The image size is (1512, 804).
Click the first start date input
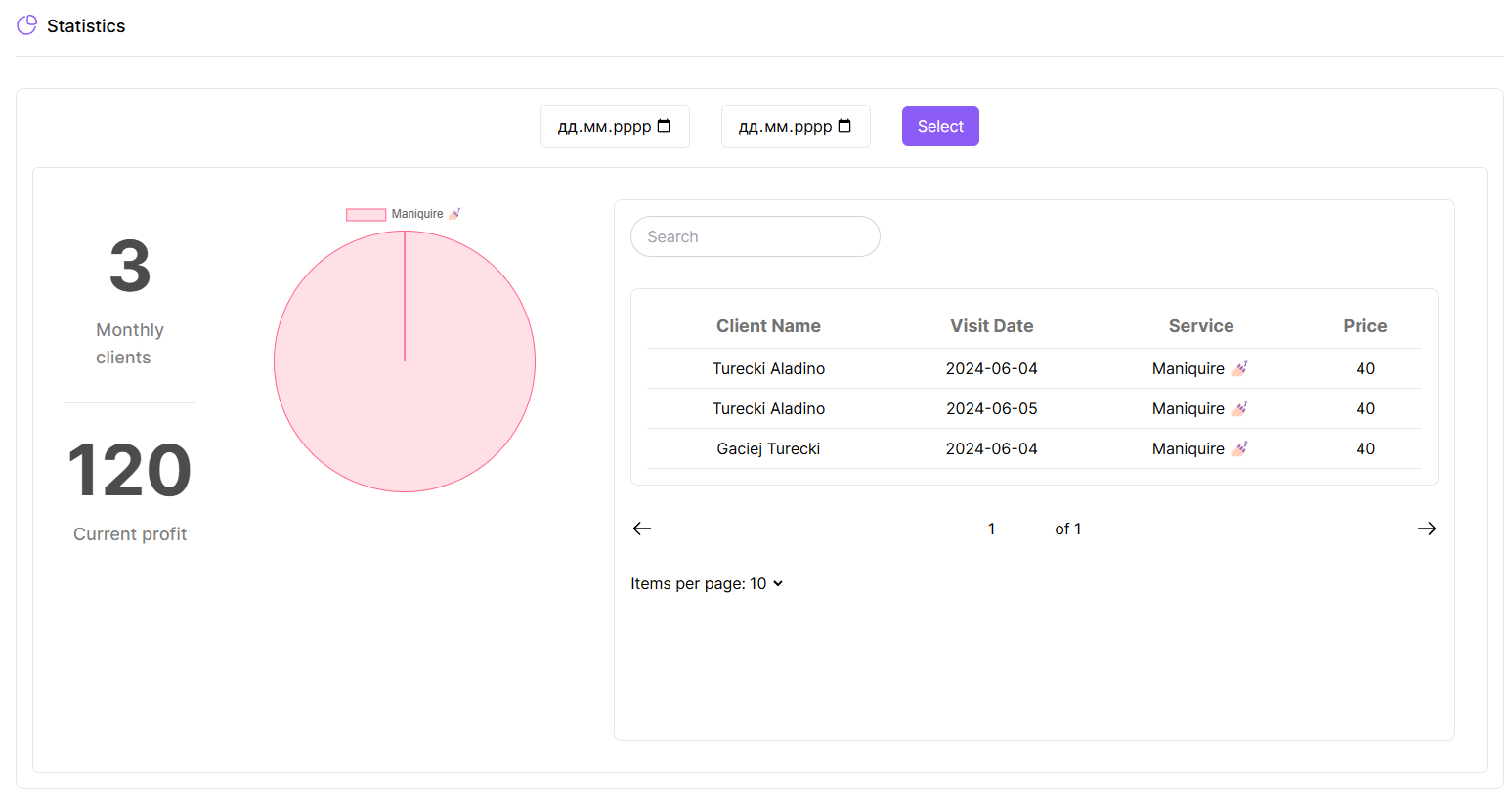[x=603, y=126]
